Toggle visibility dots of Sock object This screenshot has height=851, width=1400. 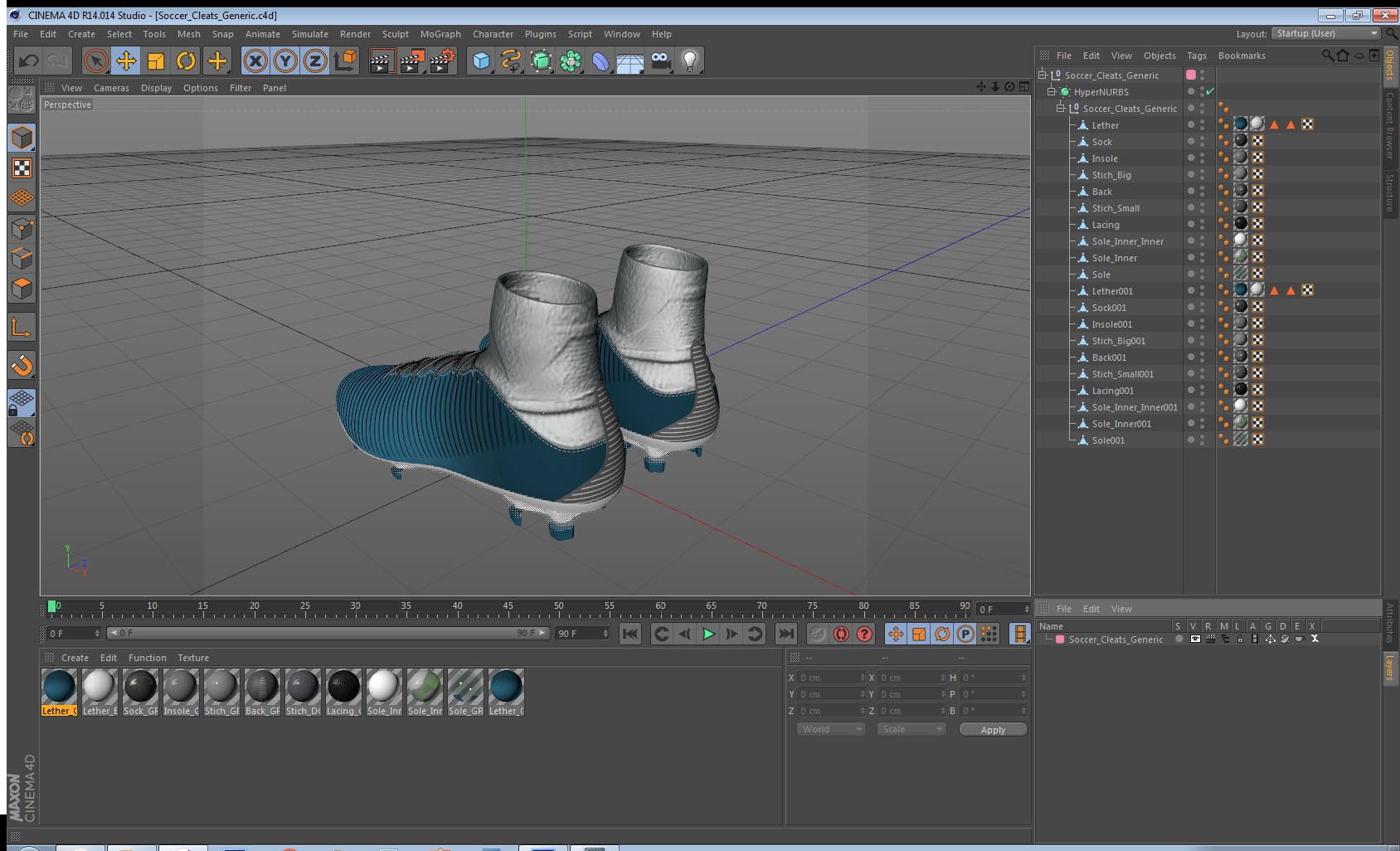1202,141
